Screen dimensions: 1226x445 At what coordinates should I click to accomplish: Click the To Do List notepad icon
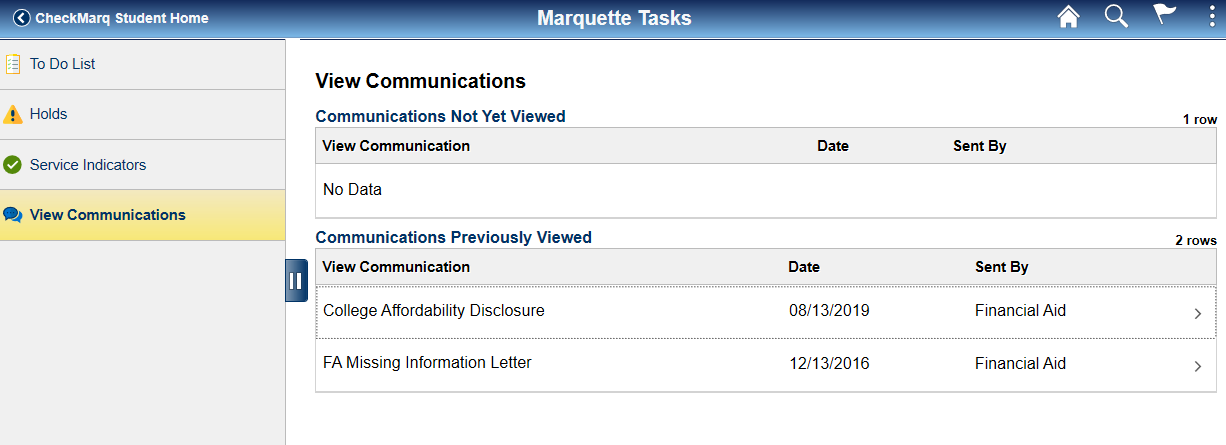pyautogui.click(x=13, y=64)
